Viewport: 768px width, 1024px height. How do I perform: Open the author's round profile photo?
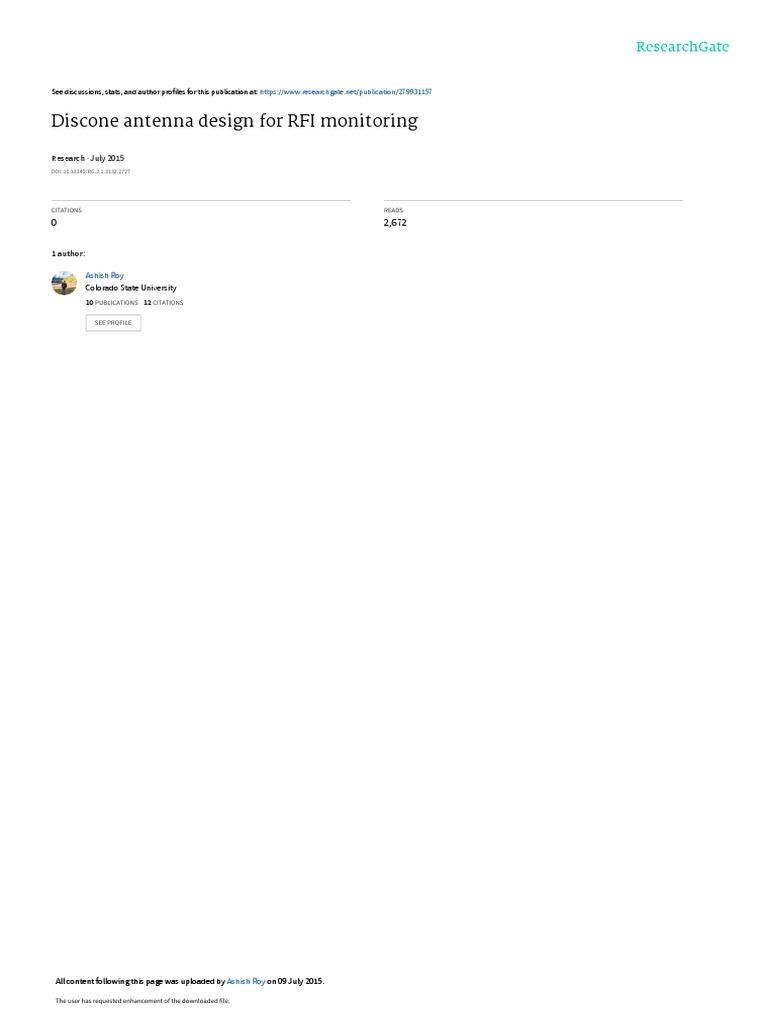pyautogui.click(x=64, y=283)
